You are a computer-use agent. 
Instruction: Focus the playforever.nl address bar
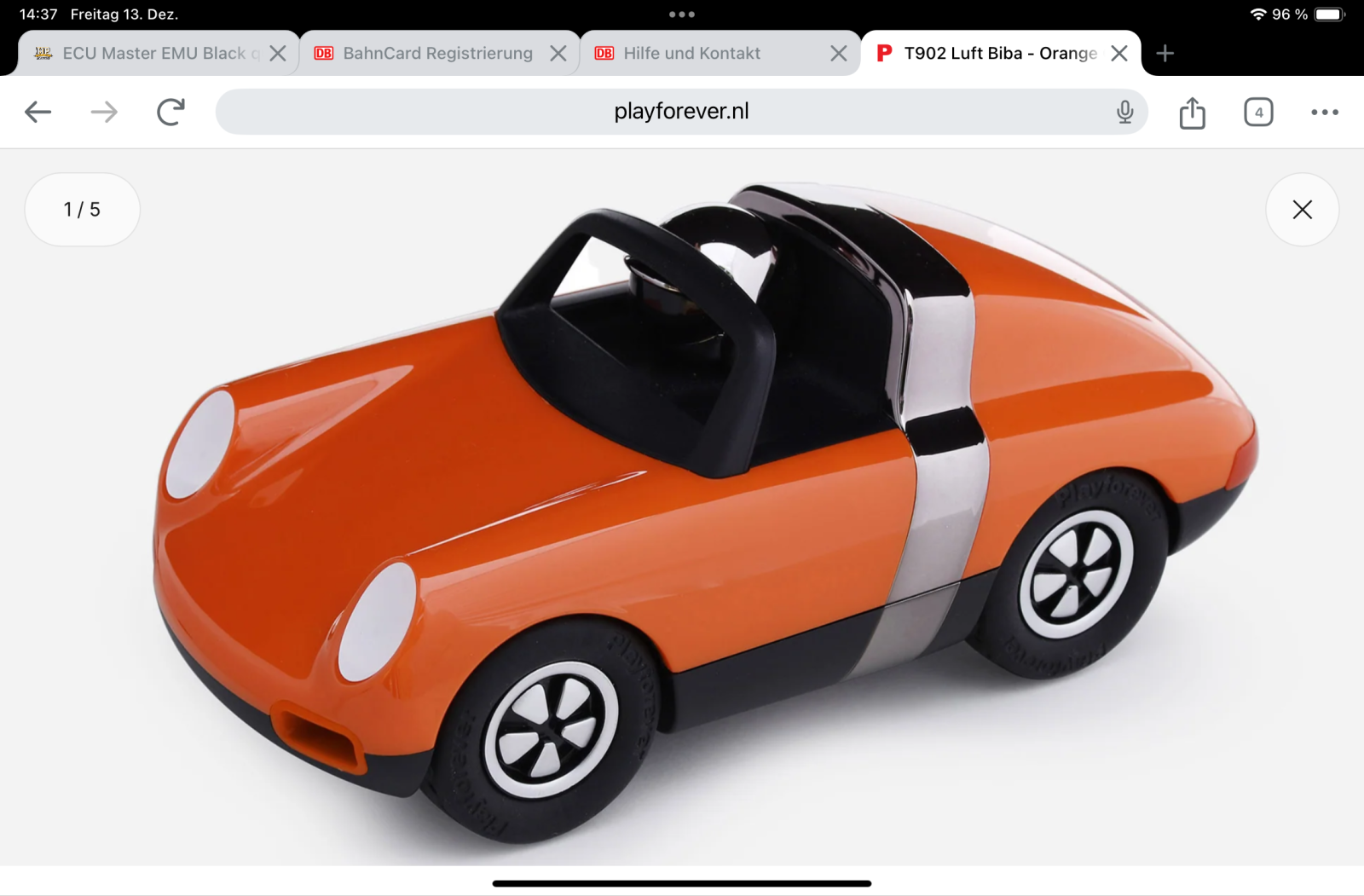(682, 112)
